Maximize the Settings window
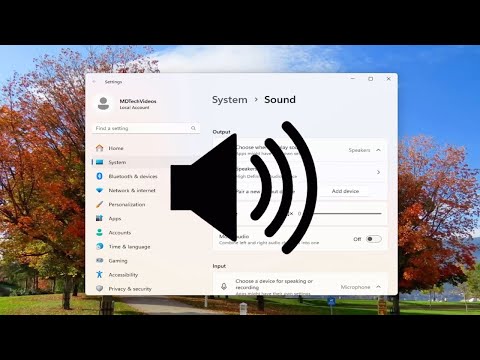Screen dimensions: 480x360 coord(370,79)
